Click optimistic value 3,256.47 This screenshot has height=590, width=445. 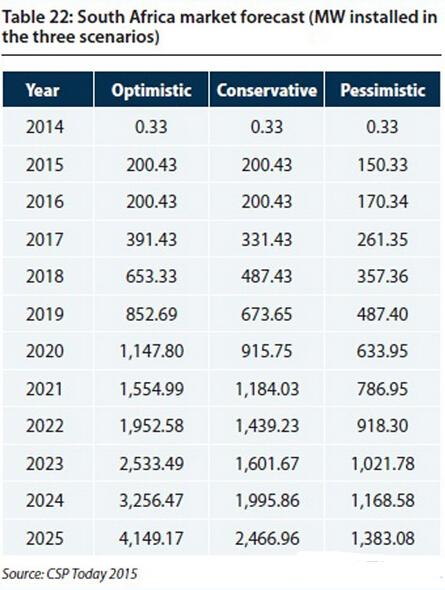(x=151, y=500)
